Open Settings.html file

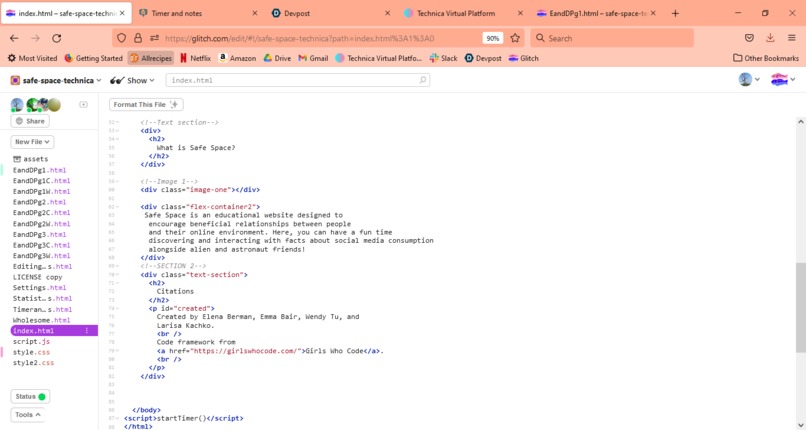(40, 288)
